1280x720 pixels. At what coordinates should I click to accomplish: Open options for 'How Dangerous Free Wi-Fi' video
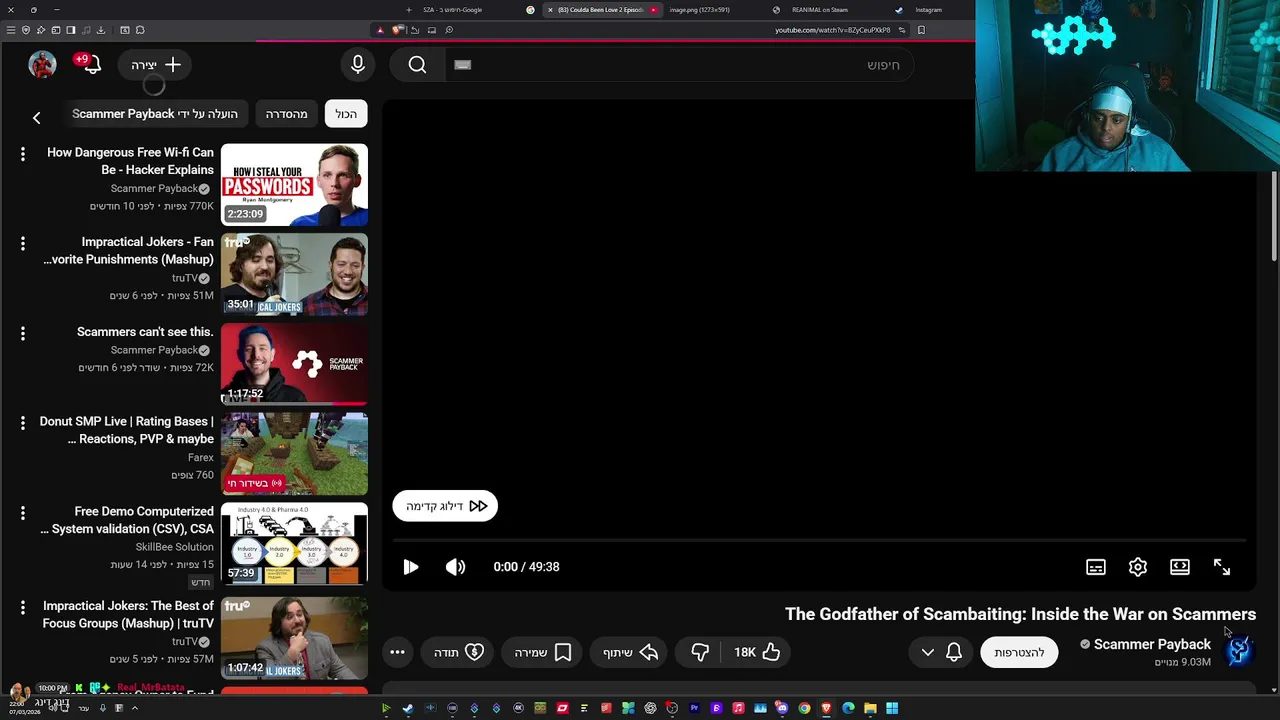pos(22,154)
